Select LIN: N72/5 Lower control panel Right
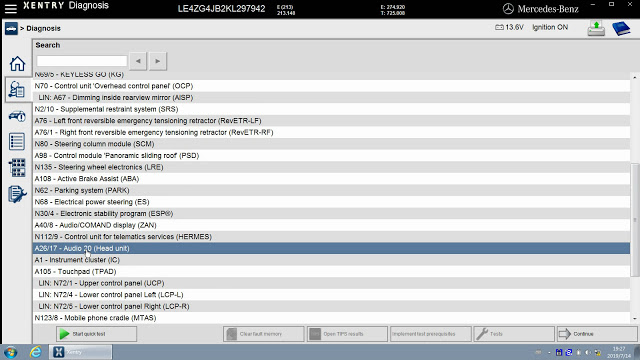 pyautogui.click(x=331, y=306)
